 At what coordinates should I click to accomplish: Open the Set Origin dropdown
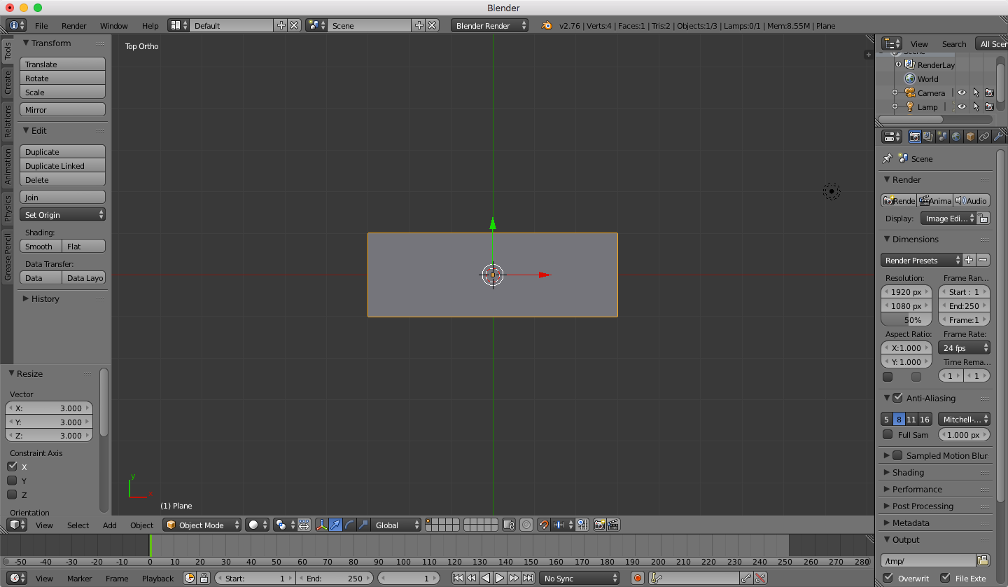tap(62, 215)
